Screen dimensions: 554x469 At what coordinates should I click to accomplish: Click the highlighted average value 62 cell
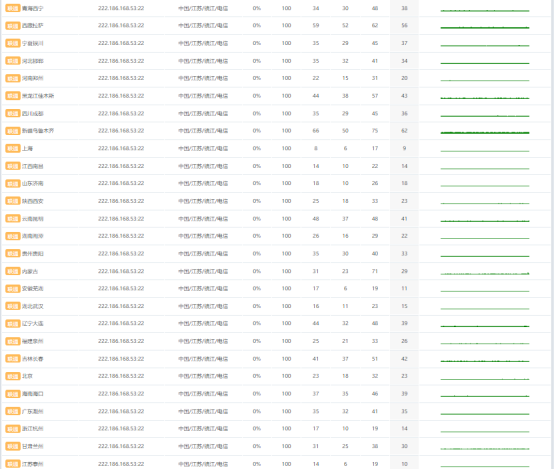coord(404,131)
